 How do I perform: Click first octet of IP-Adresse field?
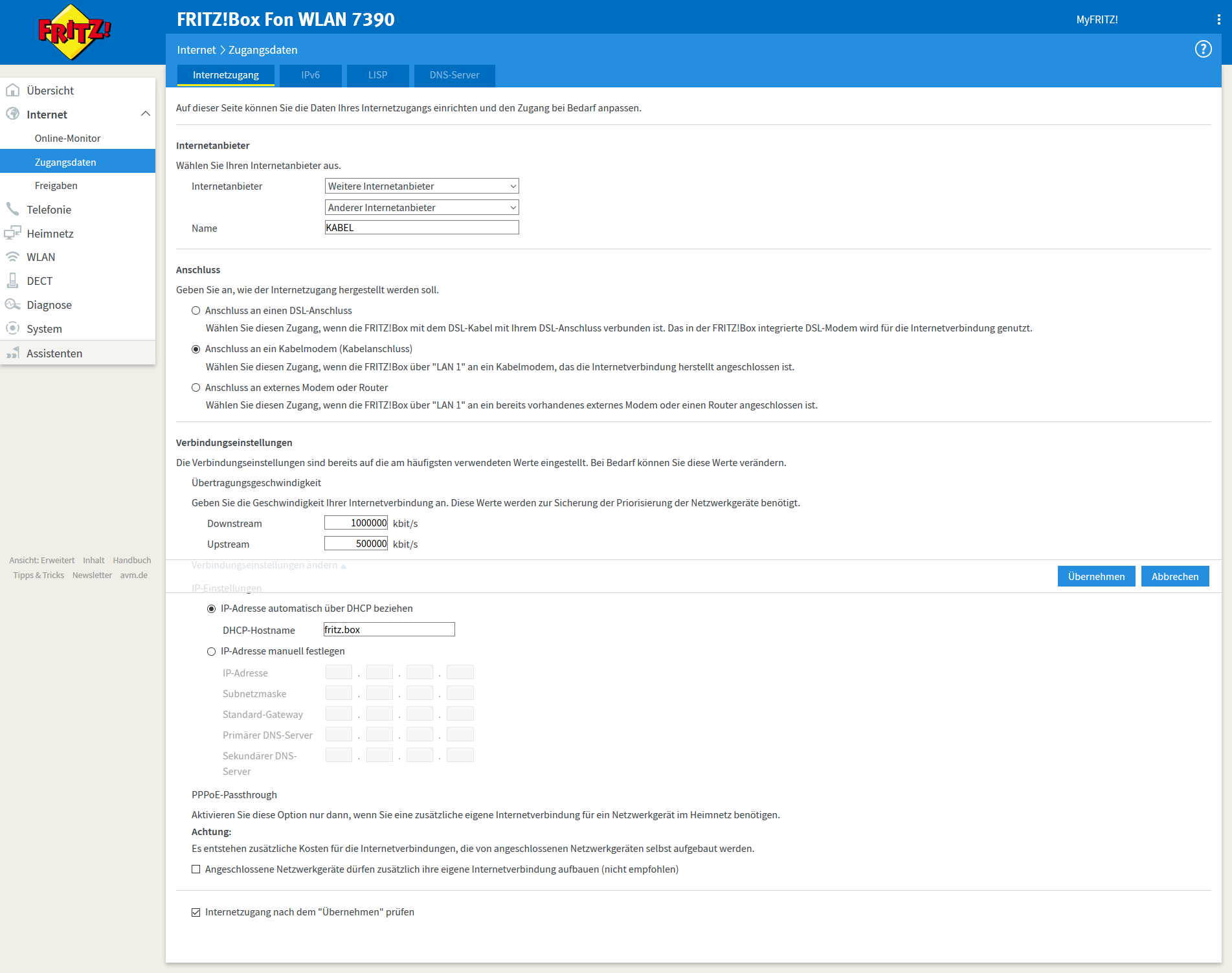pyautogui.click(x=339, y=672)
